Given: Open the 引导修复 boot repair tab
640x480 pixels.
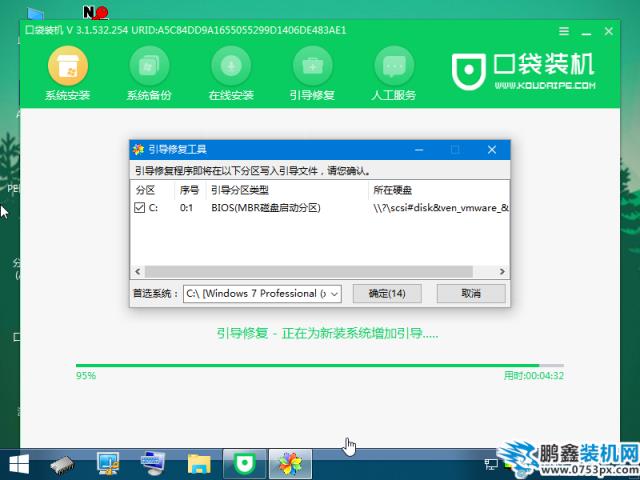Looking at the screenshot, I should pyautogui.click(x=312, y=74).
